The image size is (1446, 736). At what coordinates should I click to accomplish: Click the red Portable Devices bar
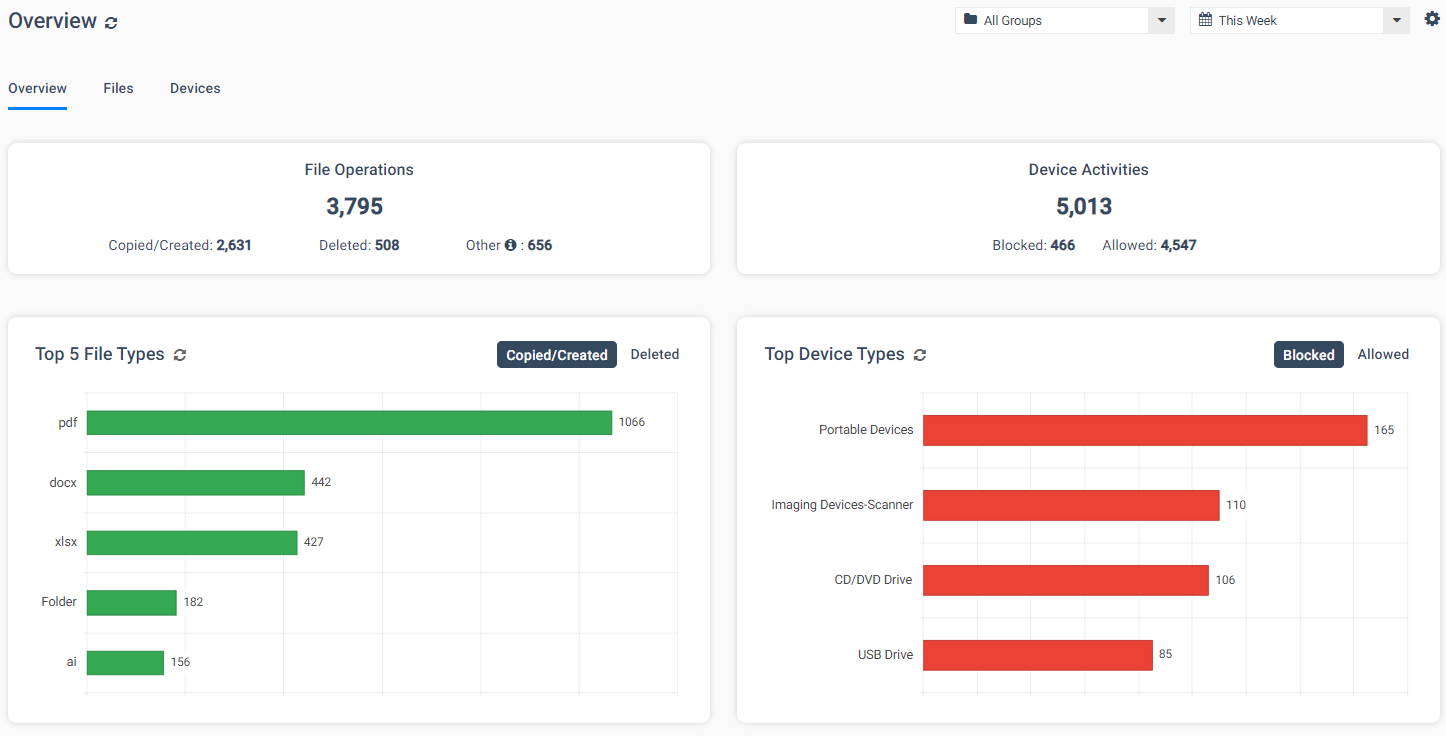[1145, 430]
